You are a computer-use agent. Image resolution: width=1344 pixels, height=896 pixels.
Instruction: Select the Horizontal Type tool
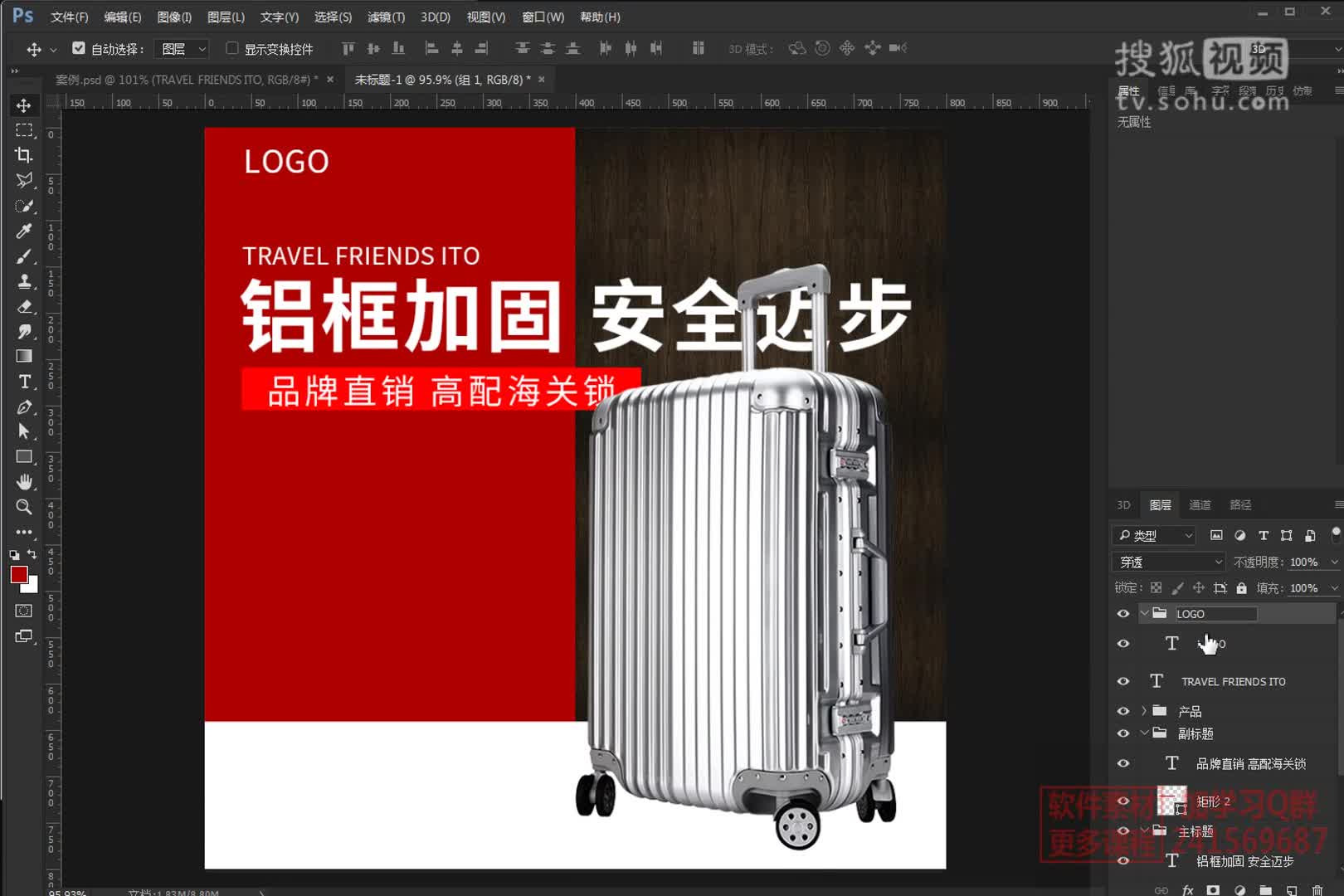pos(24,382)
